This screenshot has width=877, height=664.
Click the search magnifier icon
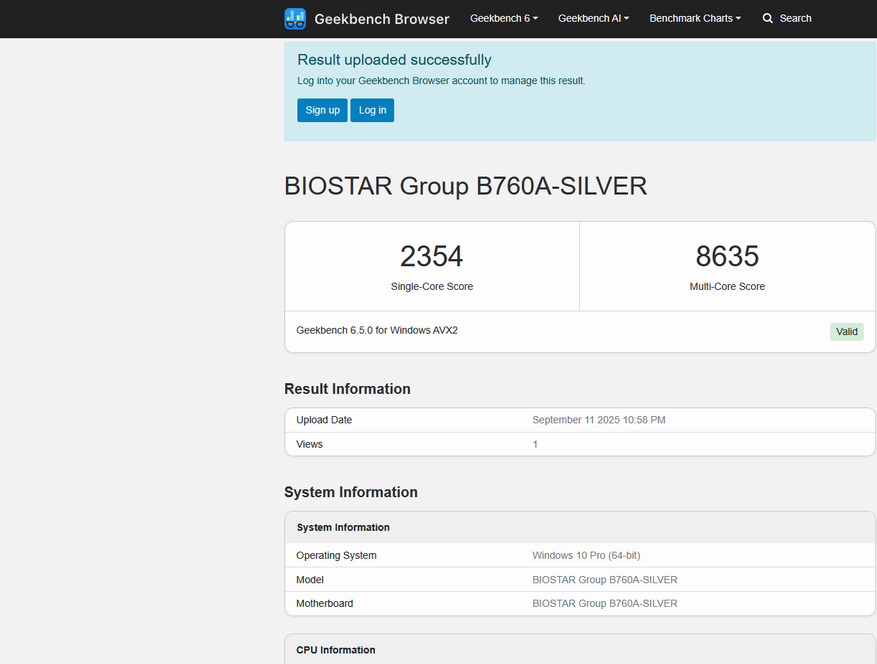pos(768,19)
